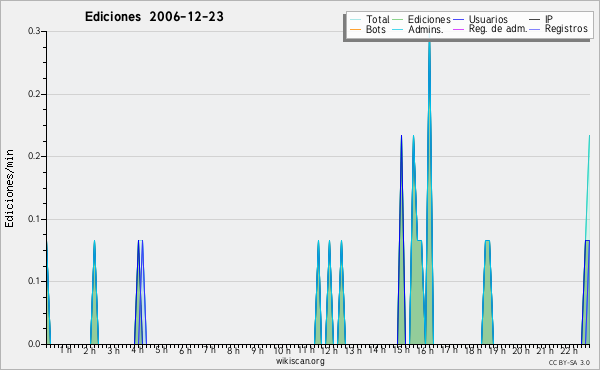The image size is (600, 370).
Task: Select the blue Usuarios legend line swatch
Action: (x=458, y=20)
